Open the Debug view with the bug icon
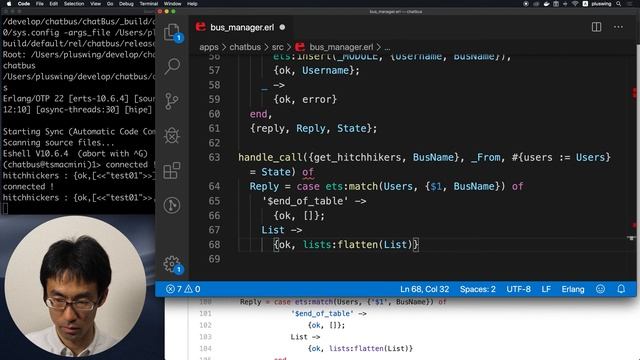The width and height of the screenshot is (640, 360). (x=172, y=136)
